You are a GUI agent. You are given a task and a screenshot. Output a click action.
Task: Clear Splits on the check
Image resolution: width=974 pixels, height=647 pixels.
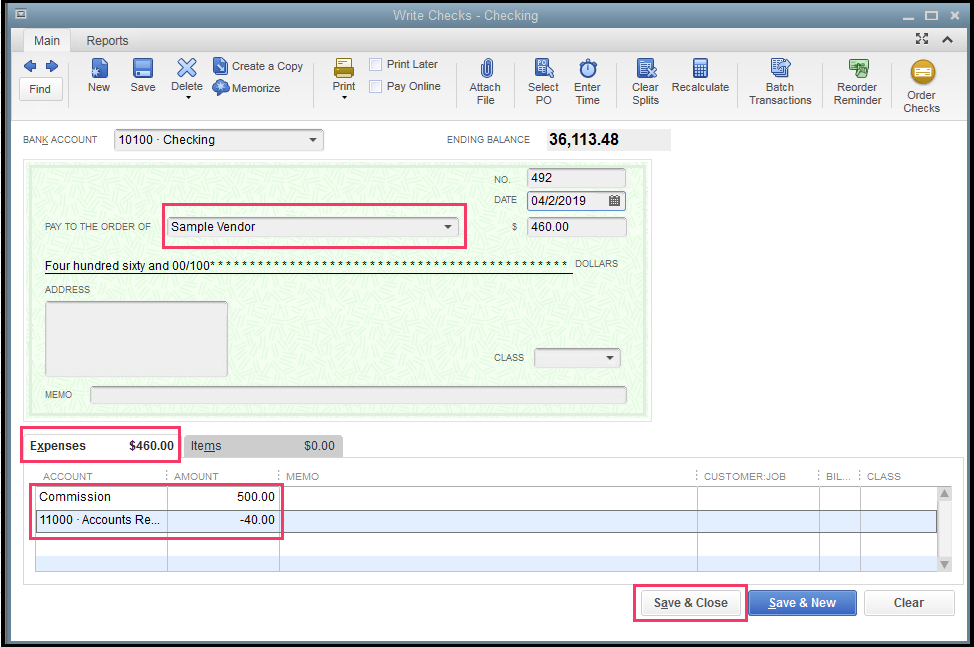[x=645, y=82]
